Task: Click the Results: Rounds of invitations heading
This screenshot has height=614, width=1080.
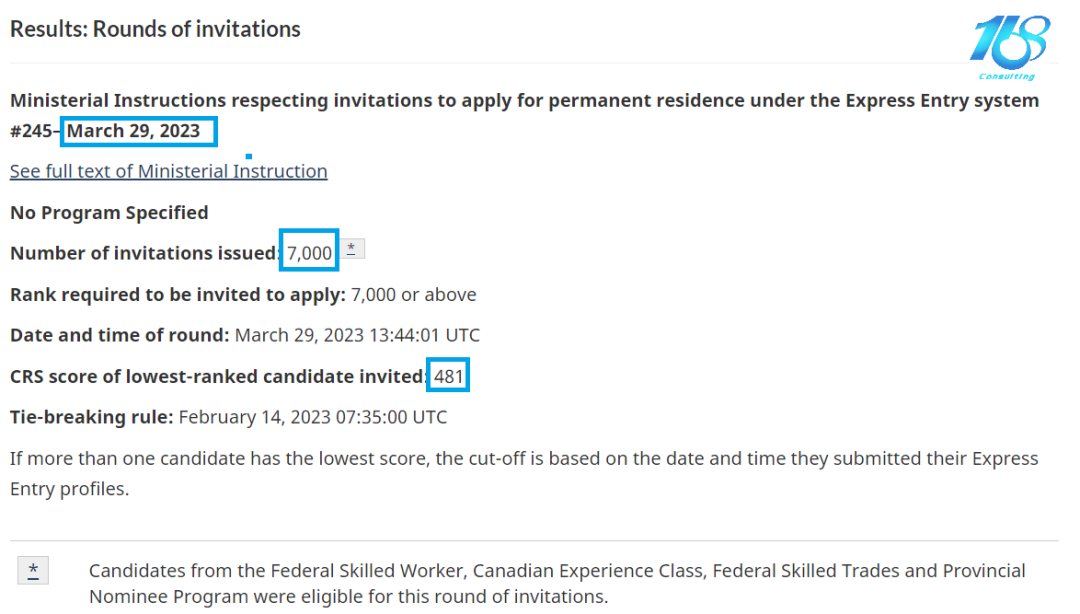Action: 155,29
